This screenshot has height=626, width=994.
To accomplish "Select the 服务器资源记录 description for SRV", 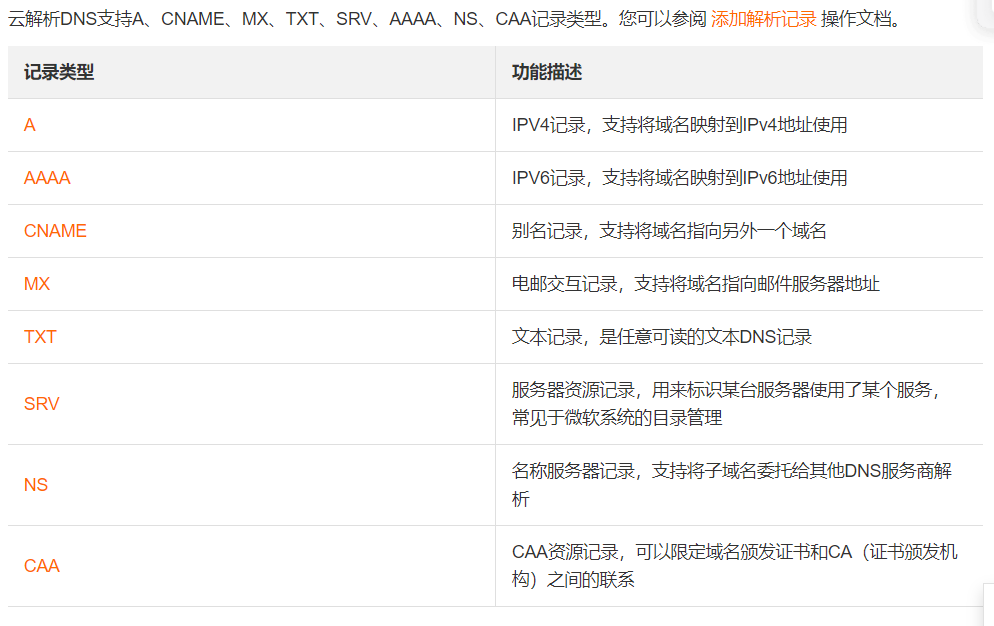I will (726, 403).
